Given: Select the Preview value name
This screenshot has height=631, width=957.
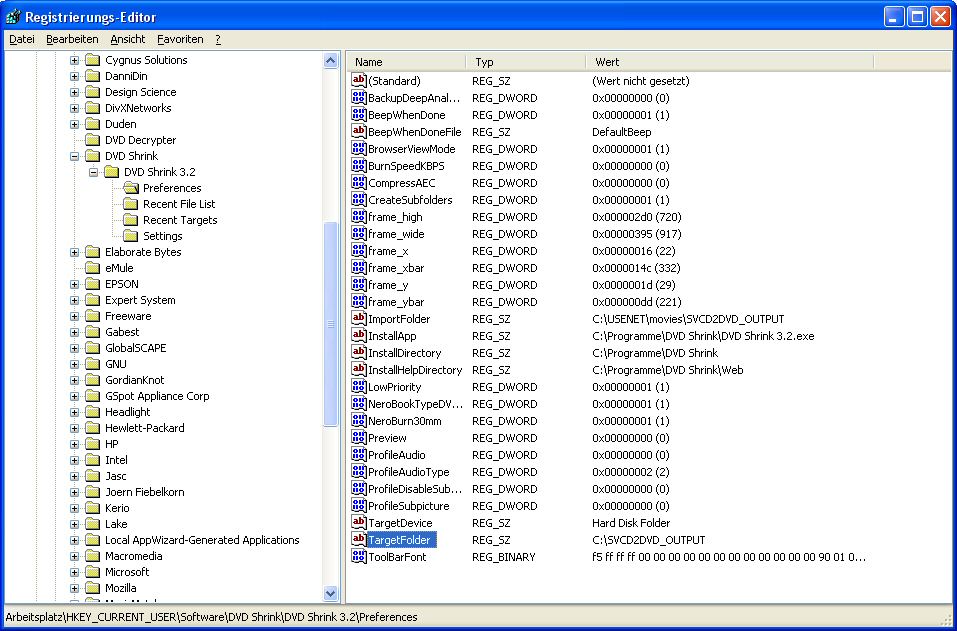Looking at the screenshot, I should [387, 438].
